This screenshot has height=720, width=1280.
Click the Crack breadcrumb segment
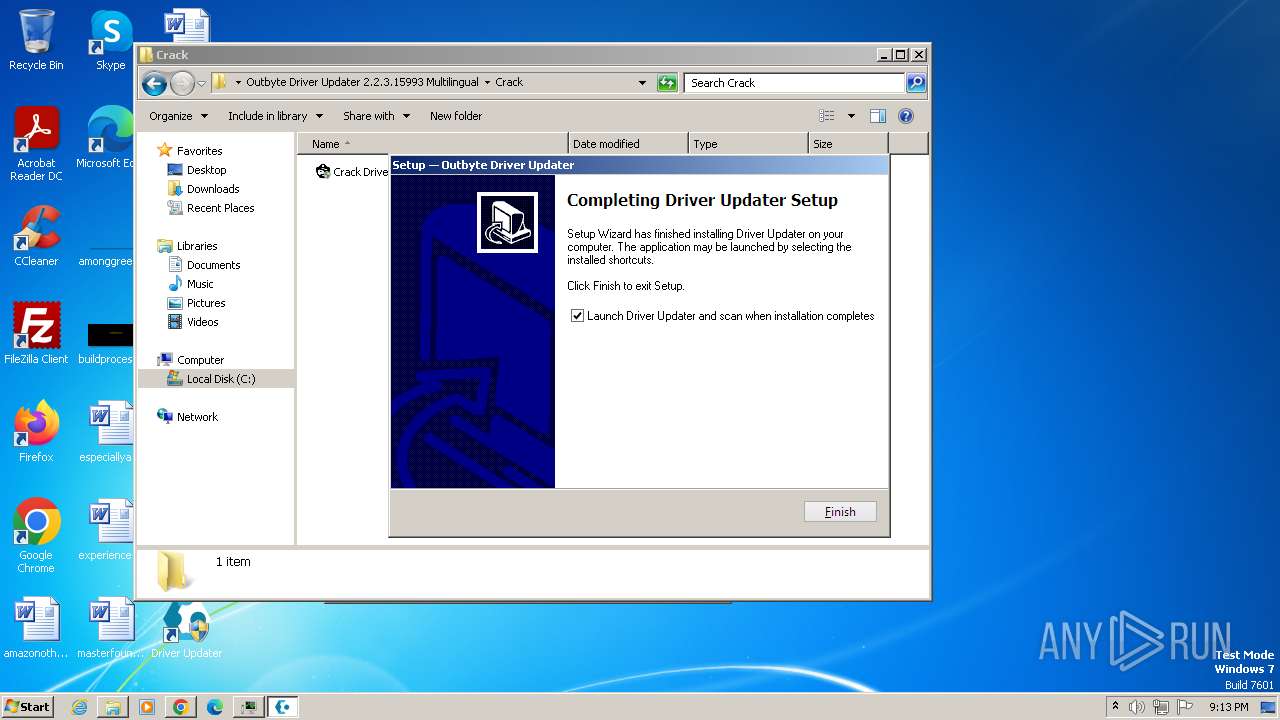509,83
